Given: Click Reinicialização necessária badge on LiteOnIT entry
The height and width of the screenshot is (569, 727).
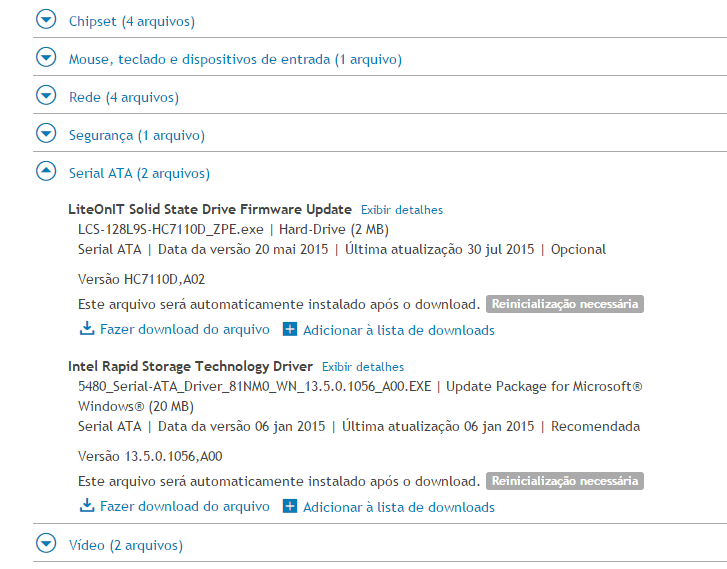Looking at the screenshot, I should pos(565,304).
